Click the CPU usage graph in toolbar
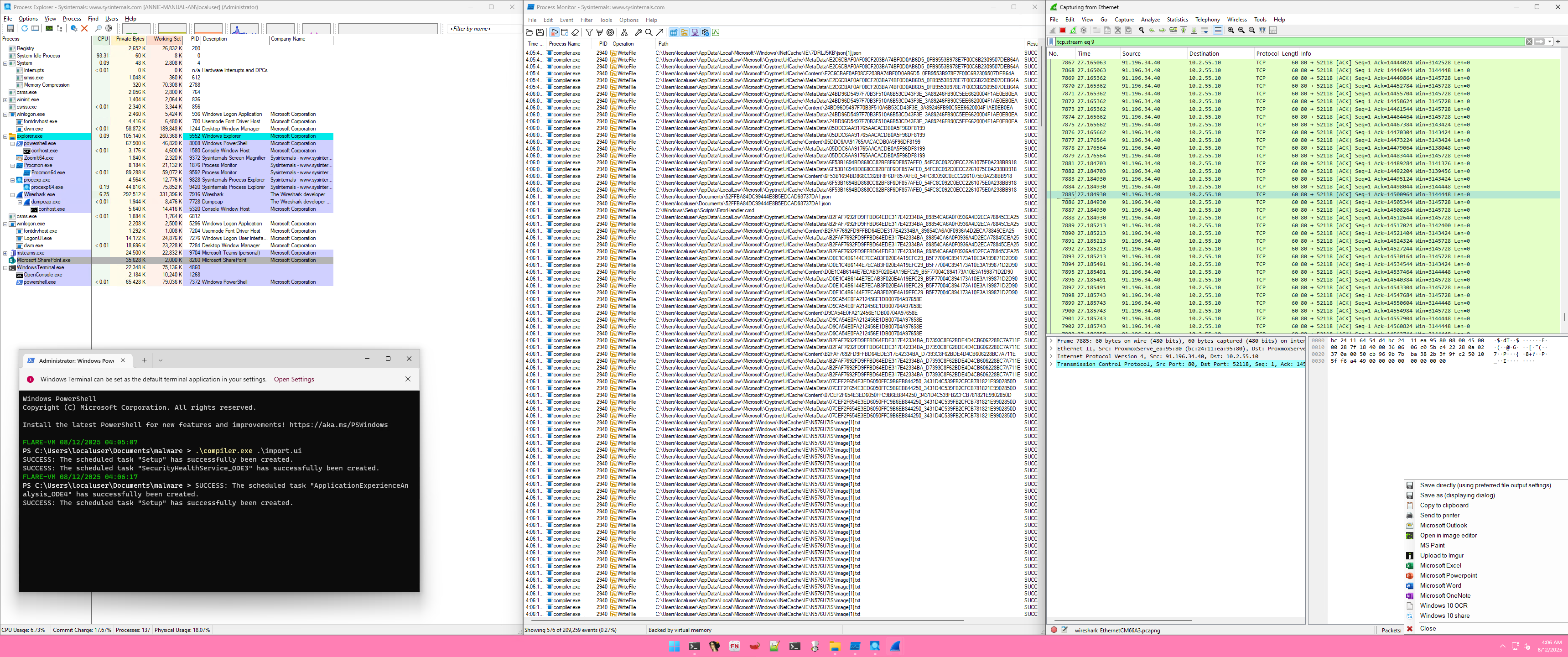This screenshot has width=1568, height=657. point(136,29)
